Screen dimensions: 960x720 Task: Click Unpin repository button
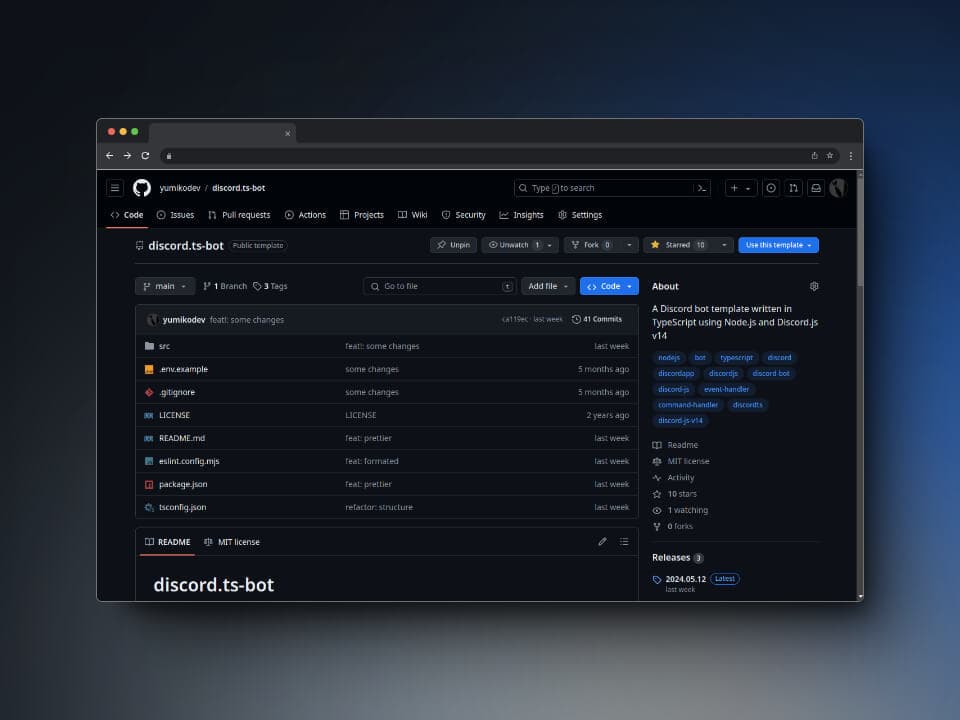[453, 245]
